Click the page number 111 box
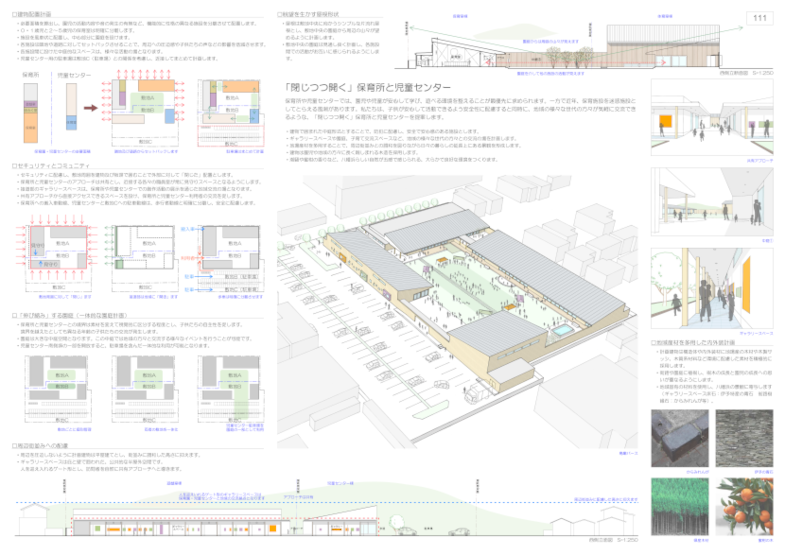Screen dimensions: 785x555 coord(758,19)
